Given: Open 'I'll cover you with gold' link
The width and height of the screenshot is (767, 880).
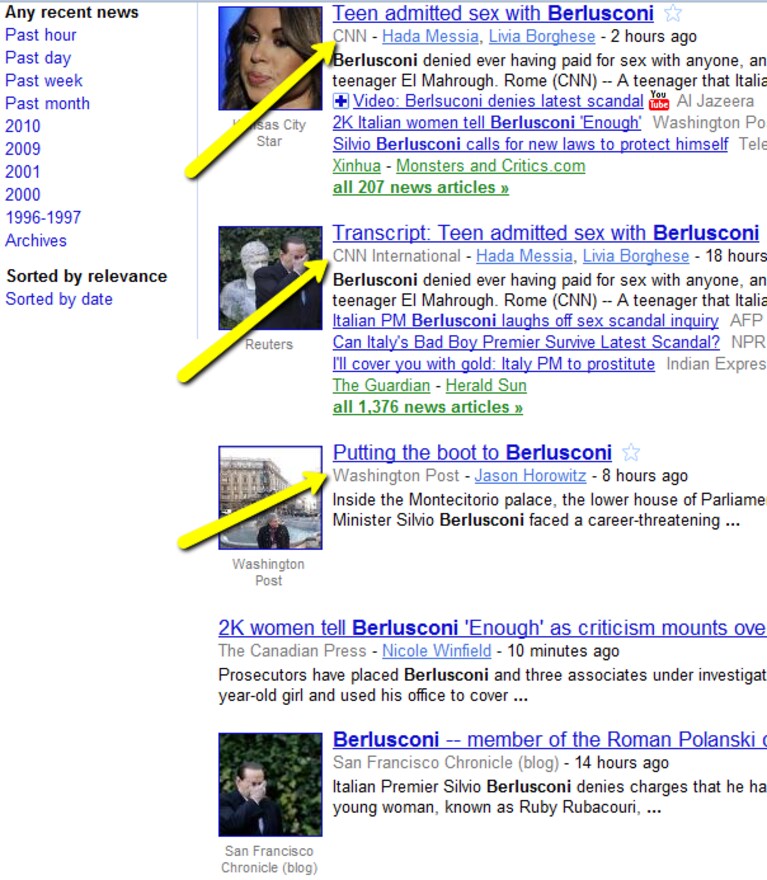Looking at the screenshot, I should point(494,364).
